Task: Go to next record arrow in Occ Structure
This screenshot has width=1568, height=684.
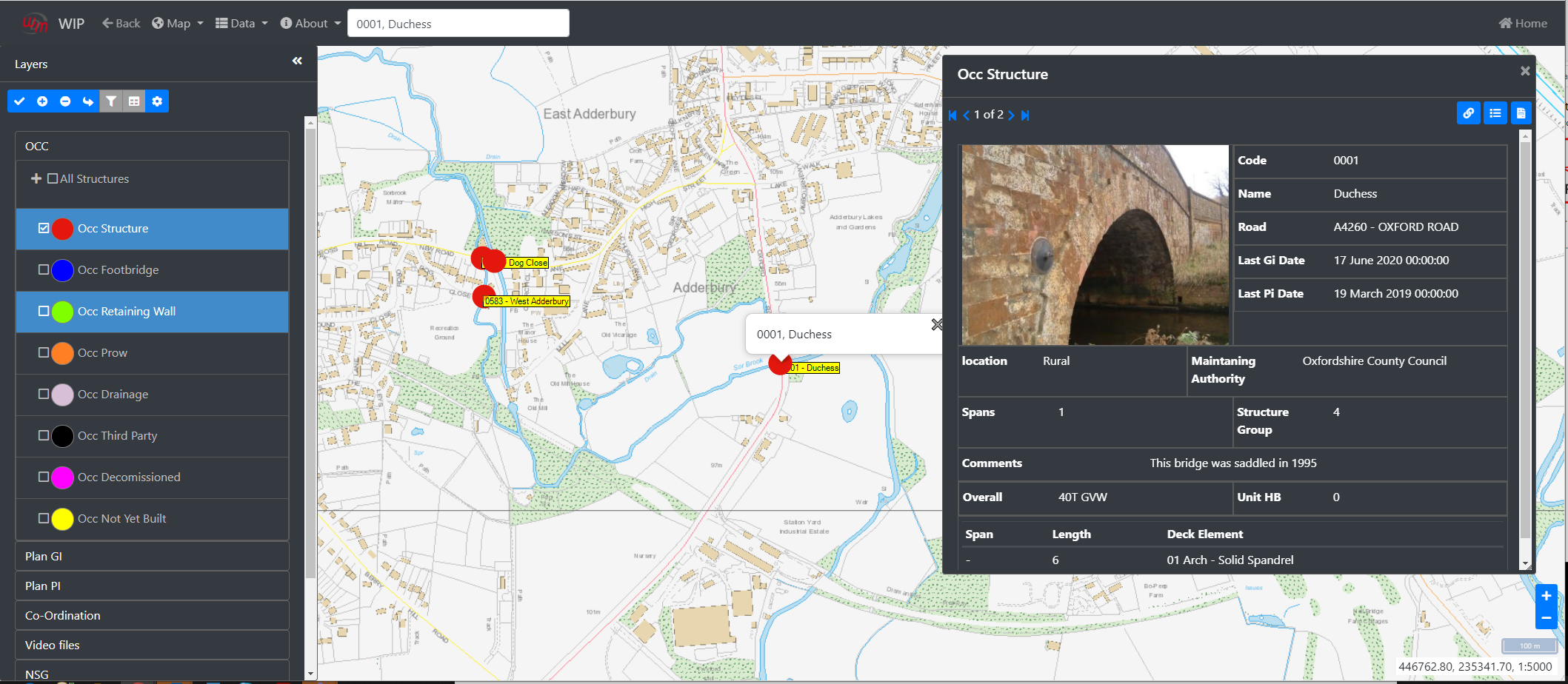Action: [1012, 115]
